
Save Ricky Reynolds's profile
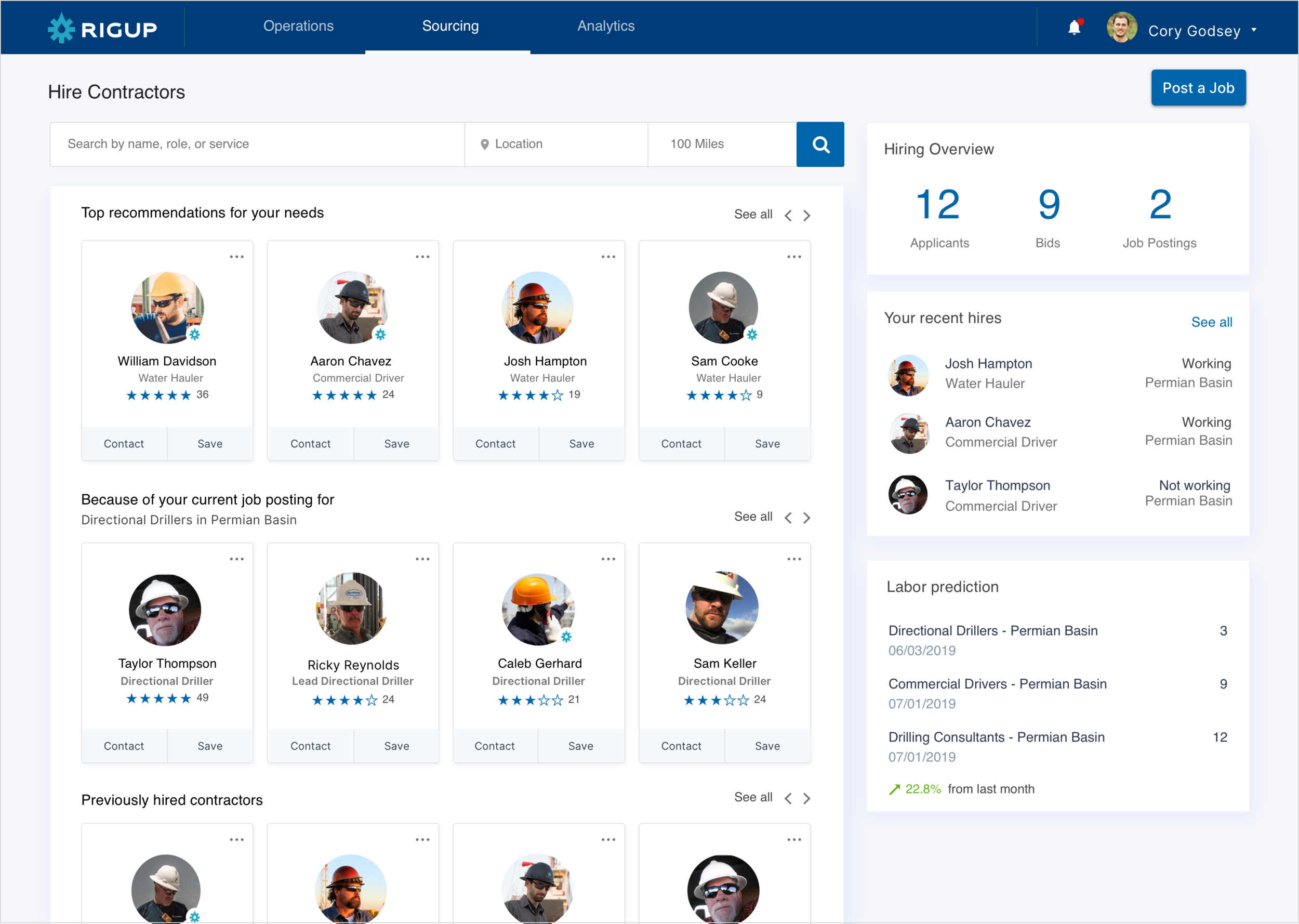click(396, 746)
